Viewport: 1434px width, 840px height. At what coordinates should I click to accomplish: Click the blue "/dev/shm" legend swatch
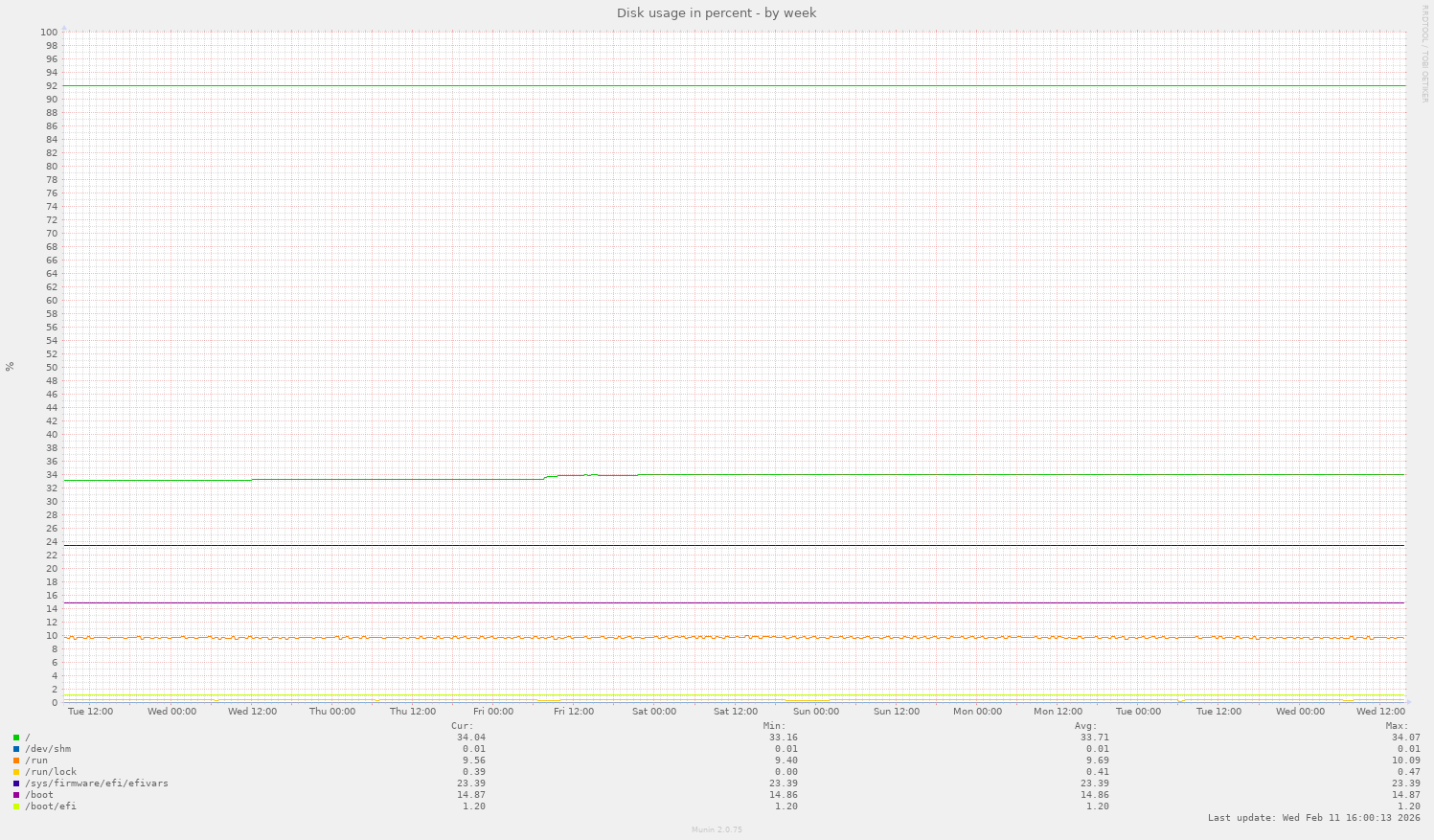(x=15, y=748)
